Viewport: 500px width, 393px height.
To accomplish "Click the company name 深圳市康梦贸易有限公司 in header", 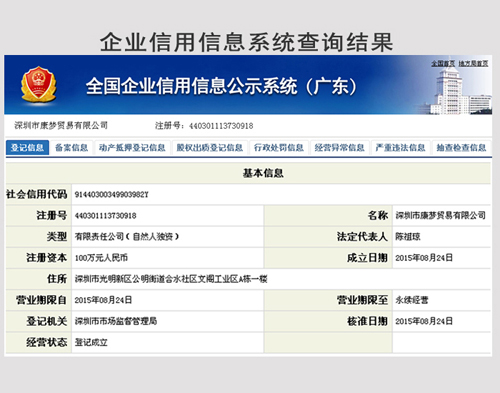I will pyautogui.click(x=61, y=126).
